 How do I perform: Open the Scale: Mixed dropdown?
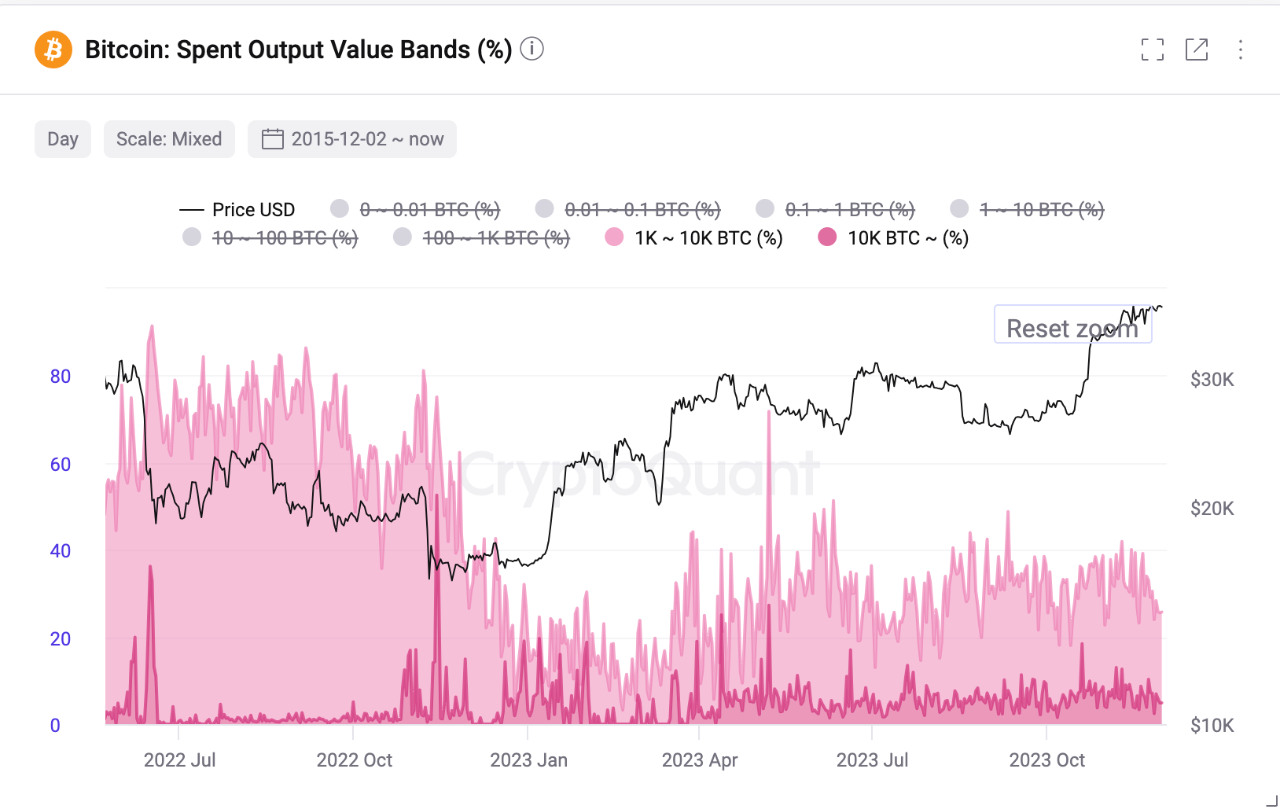click(x=169, y=139)
